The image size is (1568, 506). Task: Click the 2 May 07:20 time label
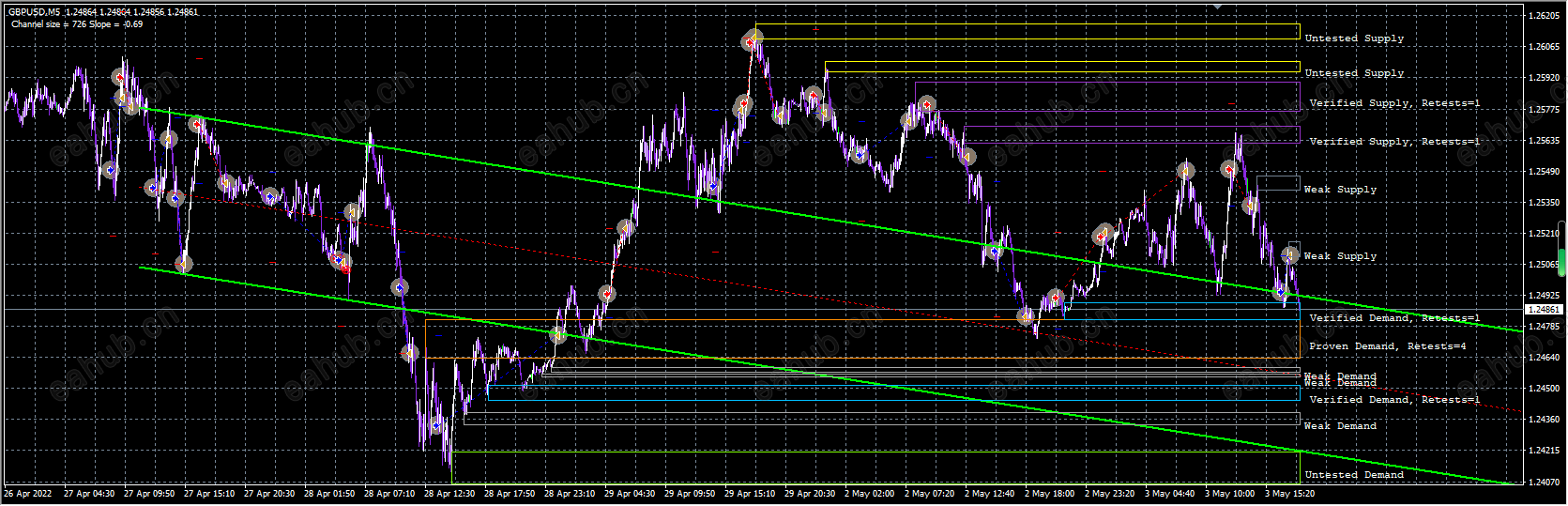coord(929,494)
